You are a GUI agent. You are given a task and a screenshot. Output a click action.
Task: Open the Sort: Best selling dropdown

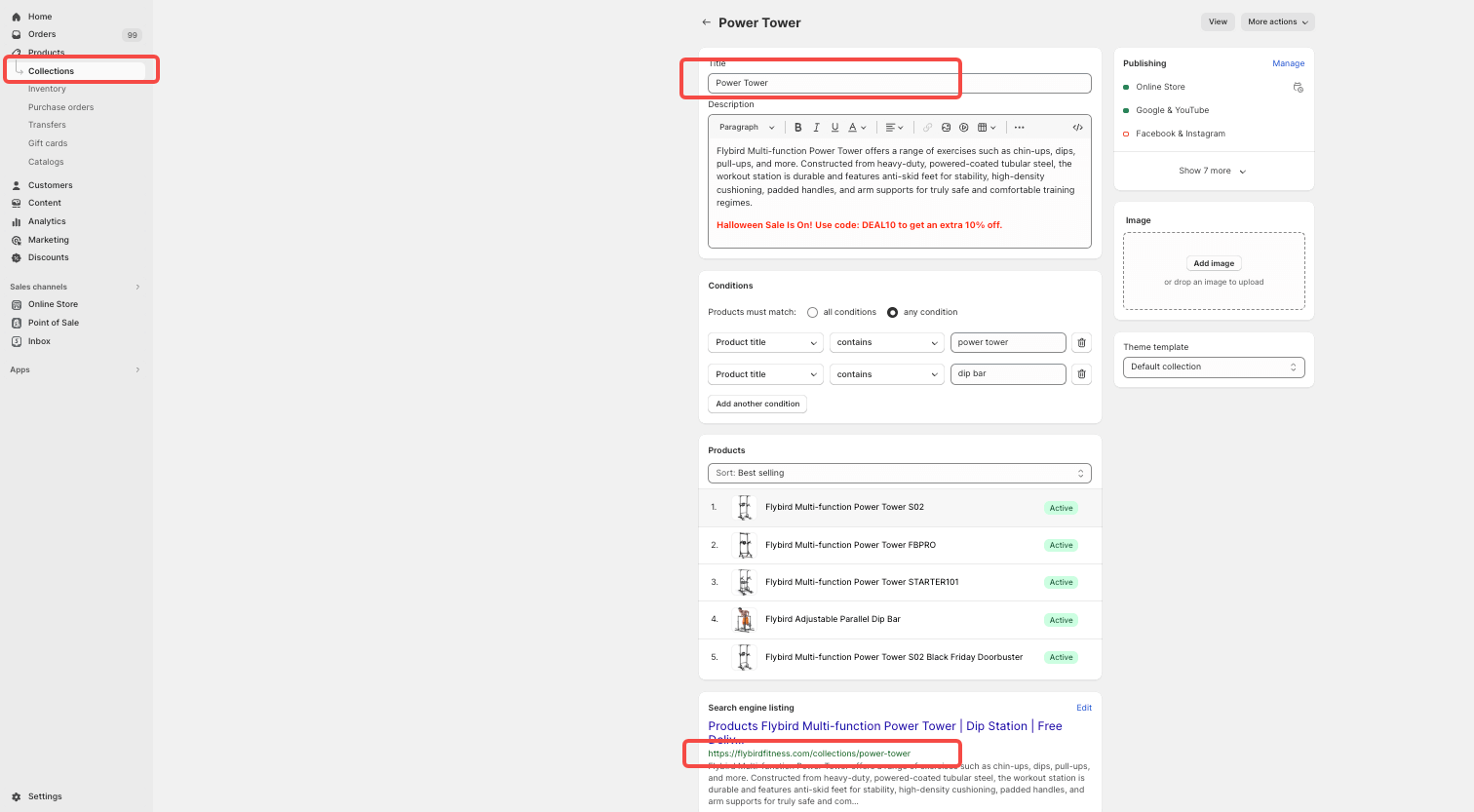(x=899, y=473)
